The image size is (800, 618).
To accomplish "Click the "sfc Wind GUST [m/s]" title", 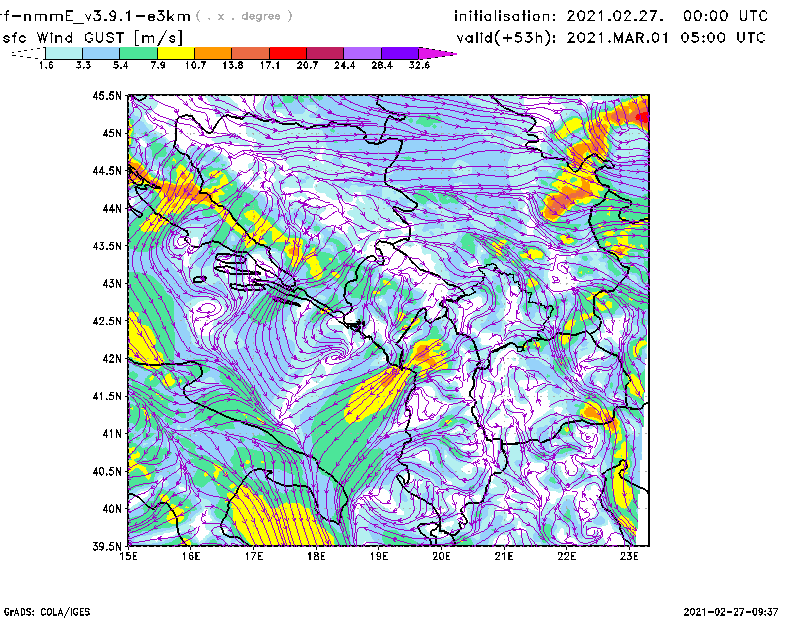I will [x=92, y=38].
